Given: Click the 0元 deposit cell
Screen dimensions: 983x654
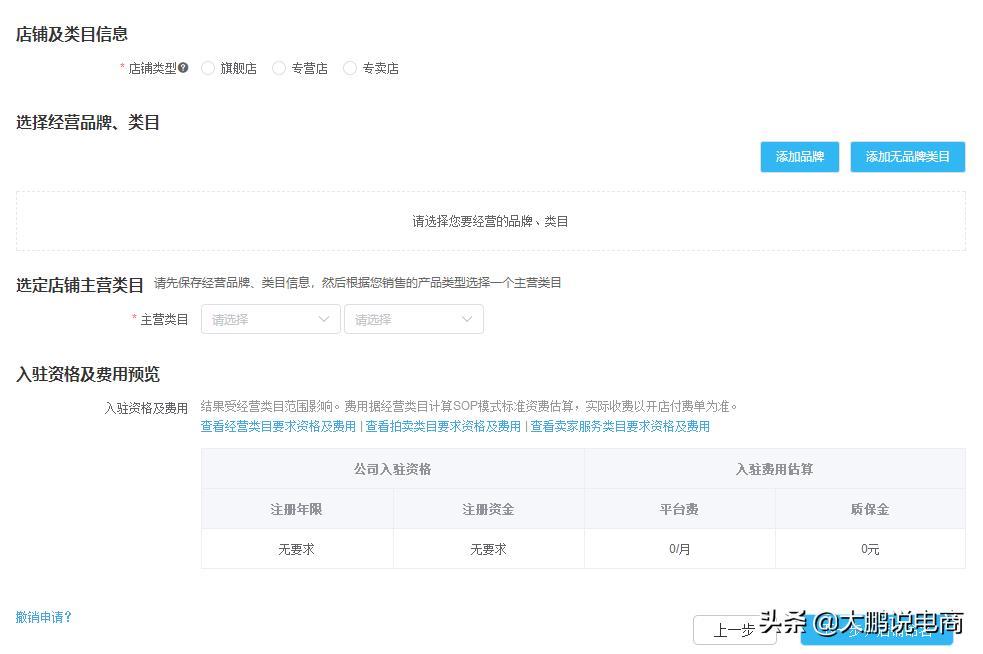Looking at the screenshot, I should 870,549.
